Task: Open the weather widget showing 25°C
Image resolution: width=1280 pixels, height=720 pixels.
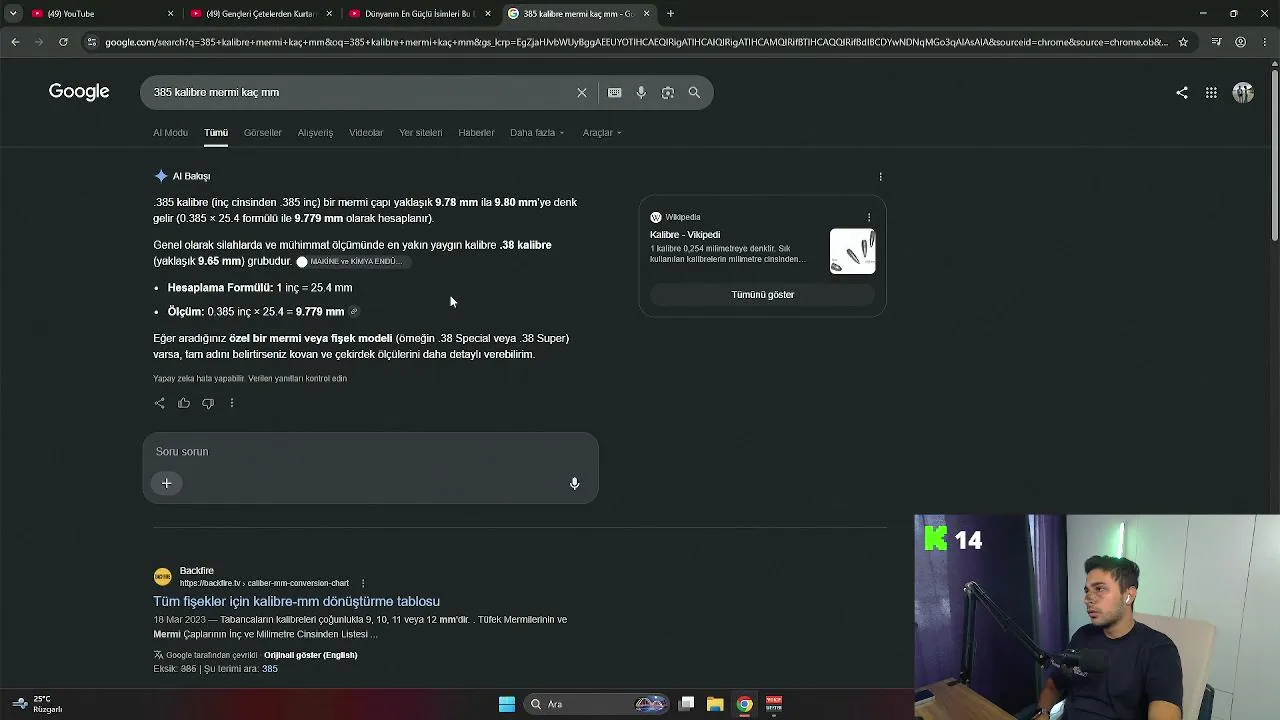Action: (37, 705)
